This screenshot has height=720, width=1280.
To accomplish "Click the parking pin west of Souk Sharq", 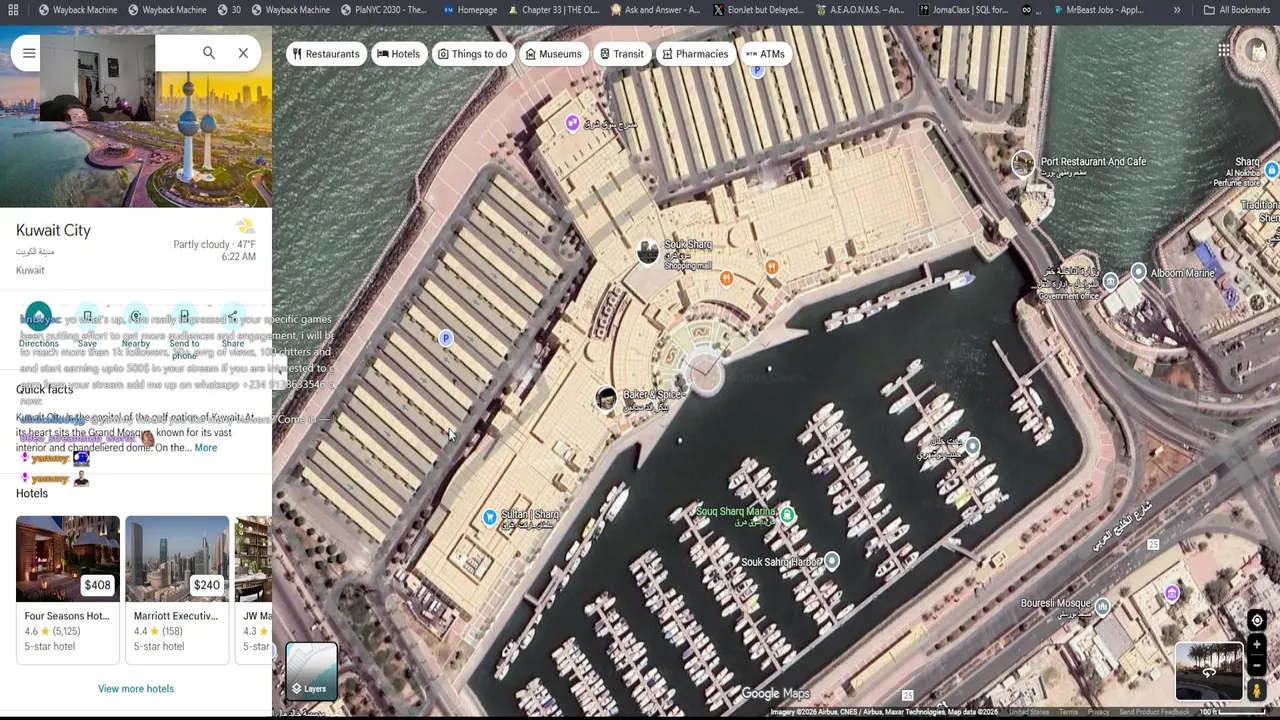I will tap(446, 339).
